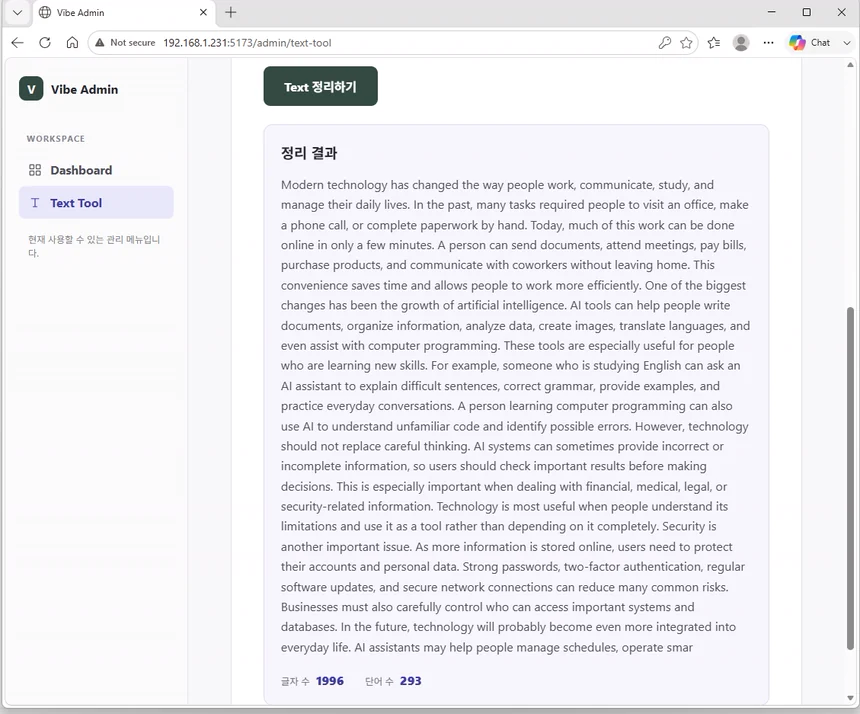
Task: Click the Not secure warning indicator
Action: (125, 43)
